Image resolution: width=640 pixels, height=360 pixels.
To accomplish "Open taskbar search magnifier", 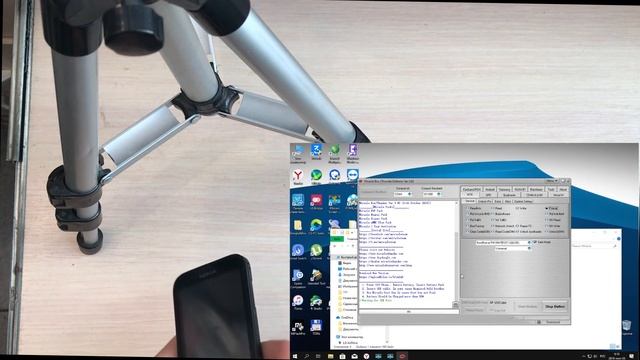I will pyautogui.click(x=307, y=356).
